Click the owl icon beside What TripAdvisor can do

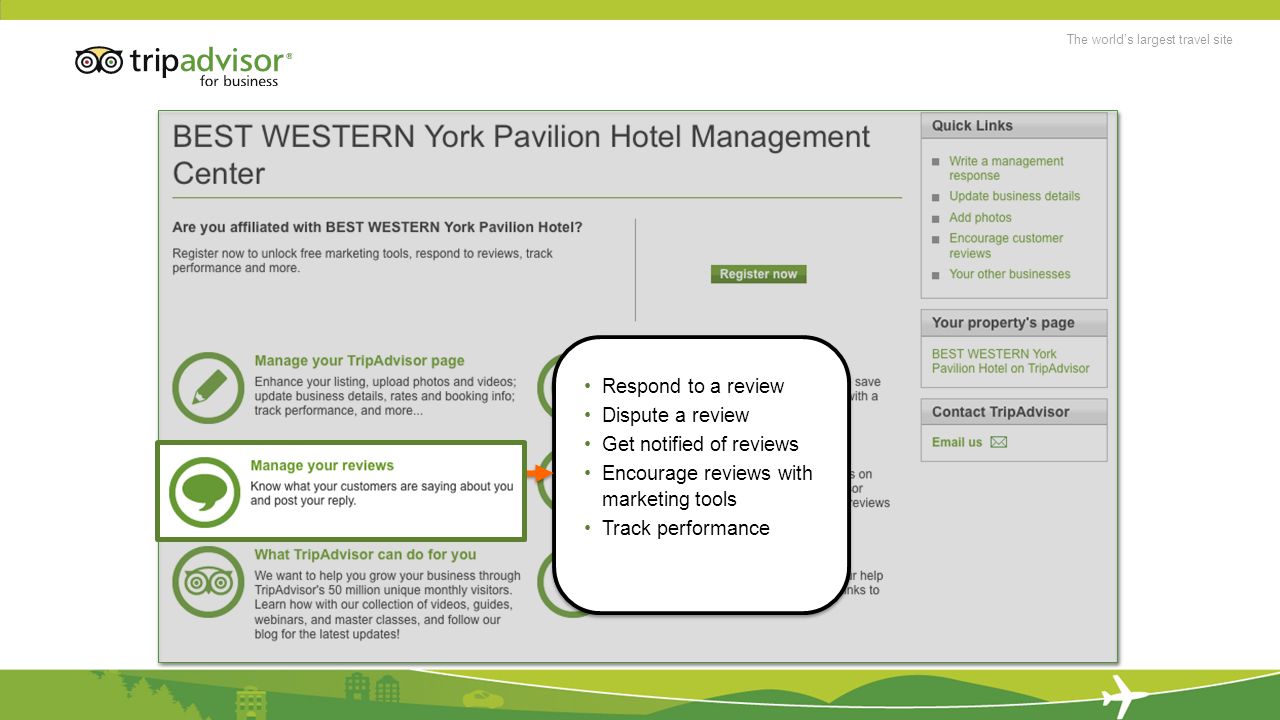point(208,581)
